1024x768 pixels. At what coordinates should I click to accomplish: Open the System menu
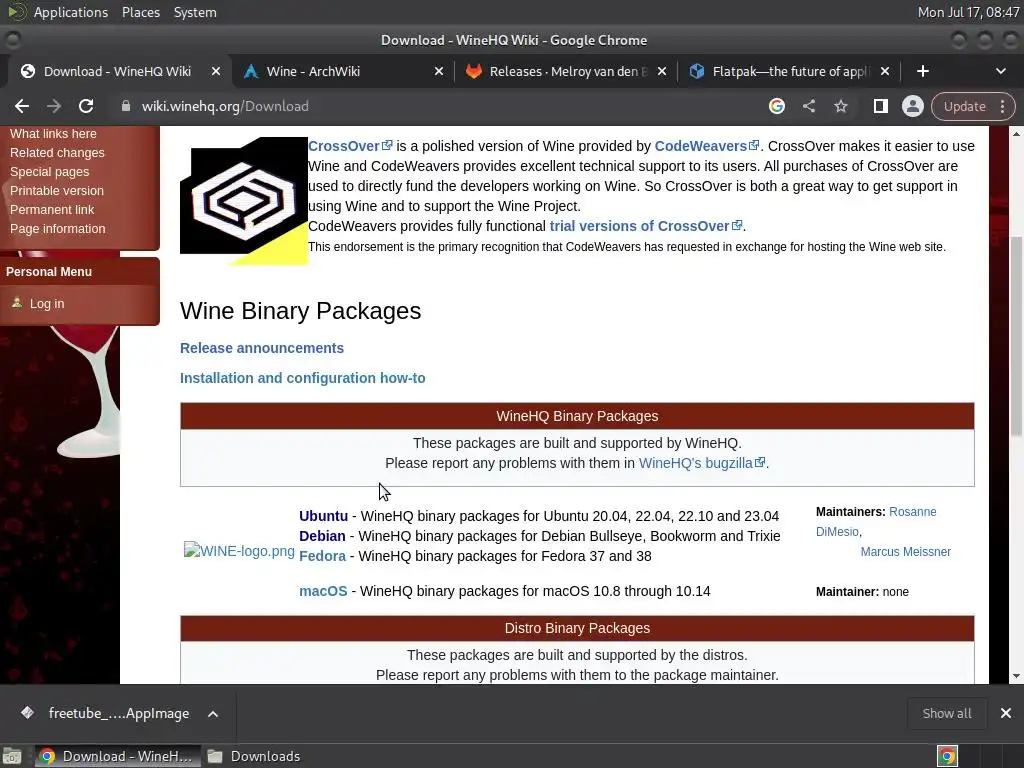click(x=195, y=12)
